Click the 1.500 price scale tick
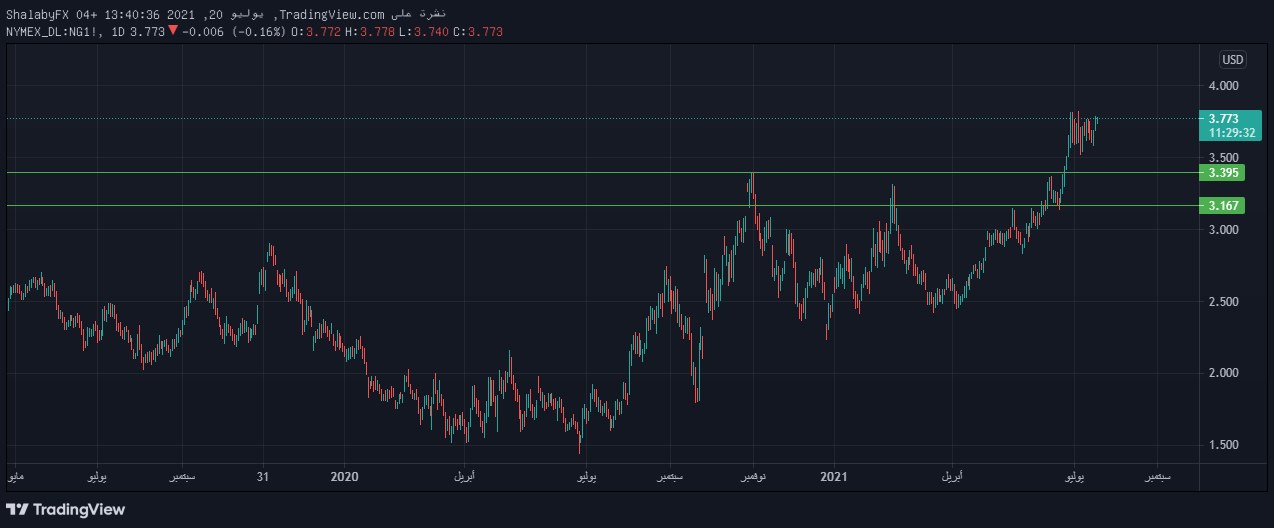This screenshot has width=1274, height=528. tap(1223, 445)
